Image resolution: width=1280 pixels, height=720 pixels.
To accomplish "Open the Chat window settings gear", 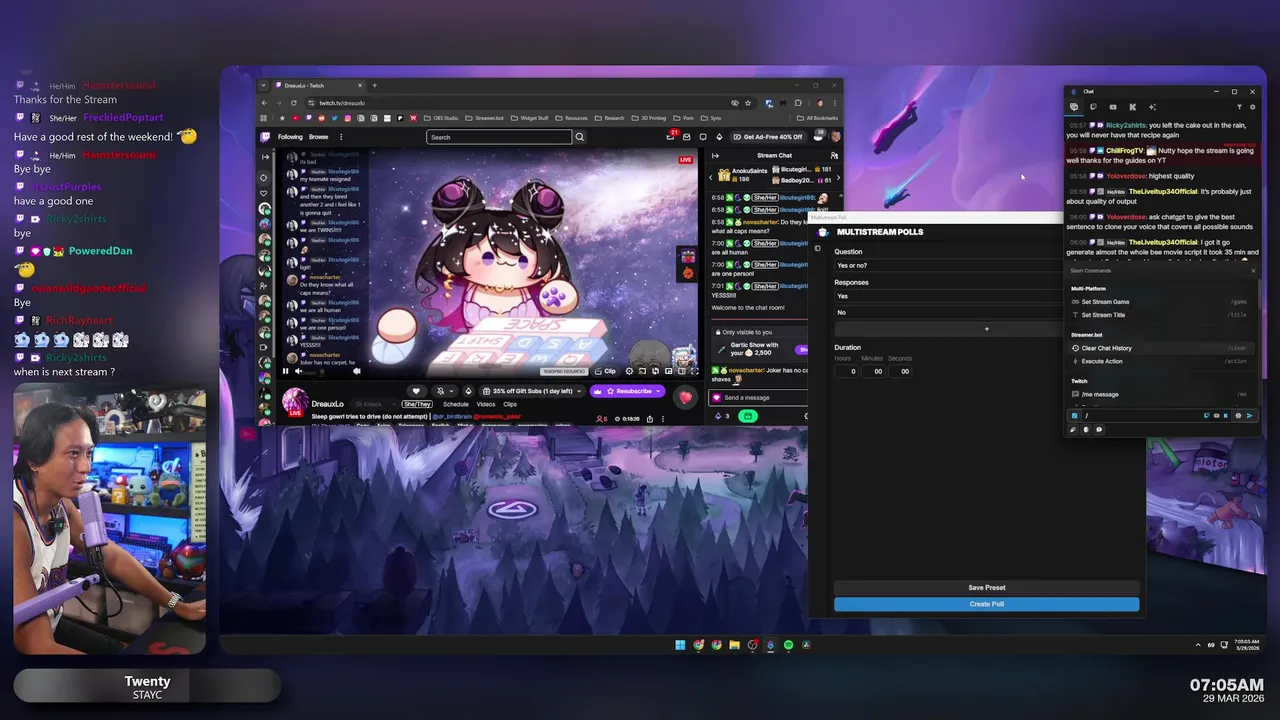I will tap(1252, 107).
